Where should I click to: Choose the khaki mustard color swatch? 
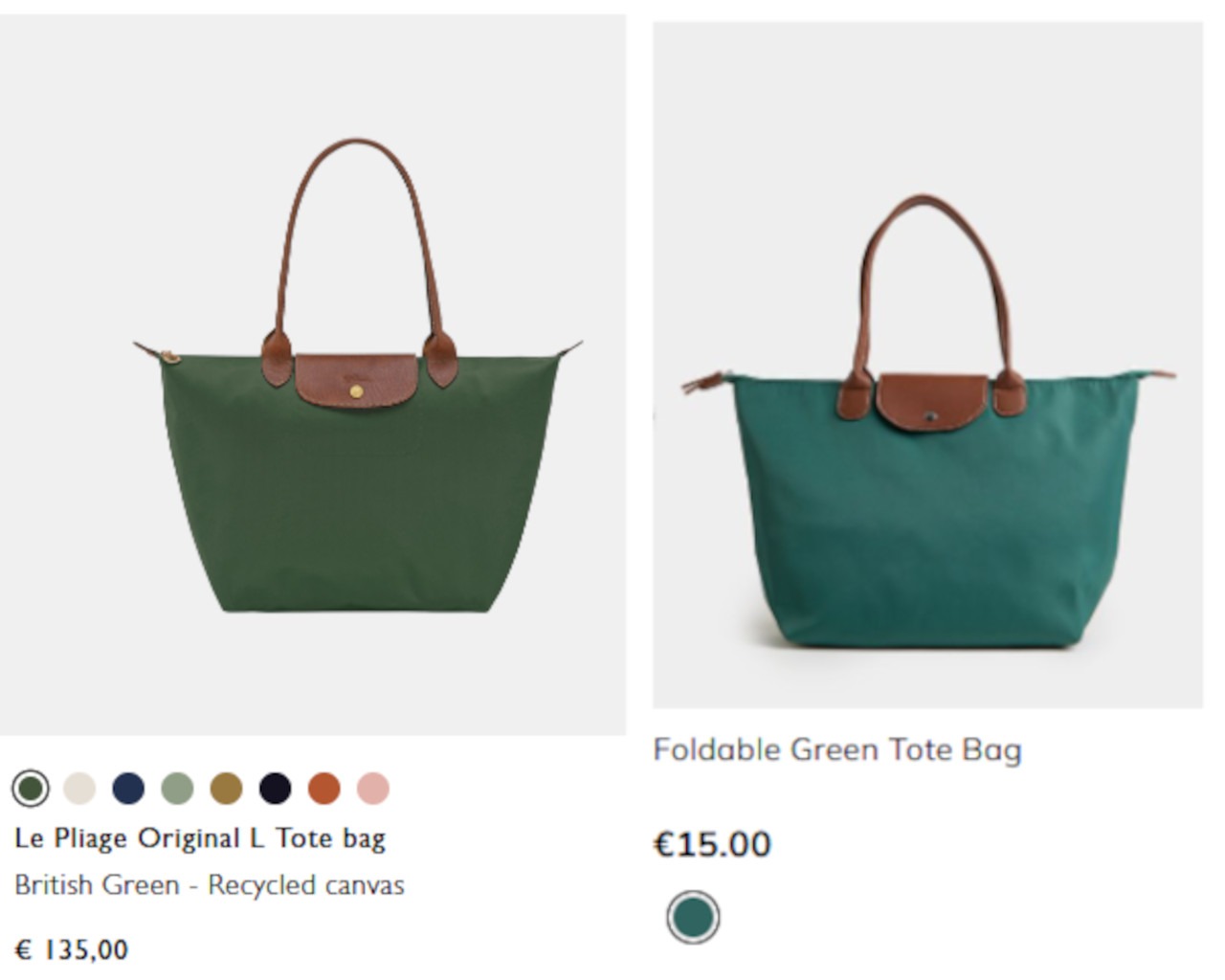click(227, 789)
